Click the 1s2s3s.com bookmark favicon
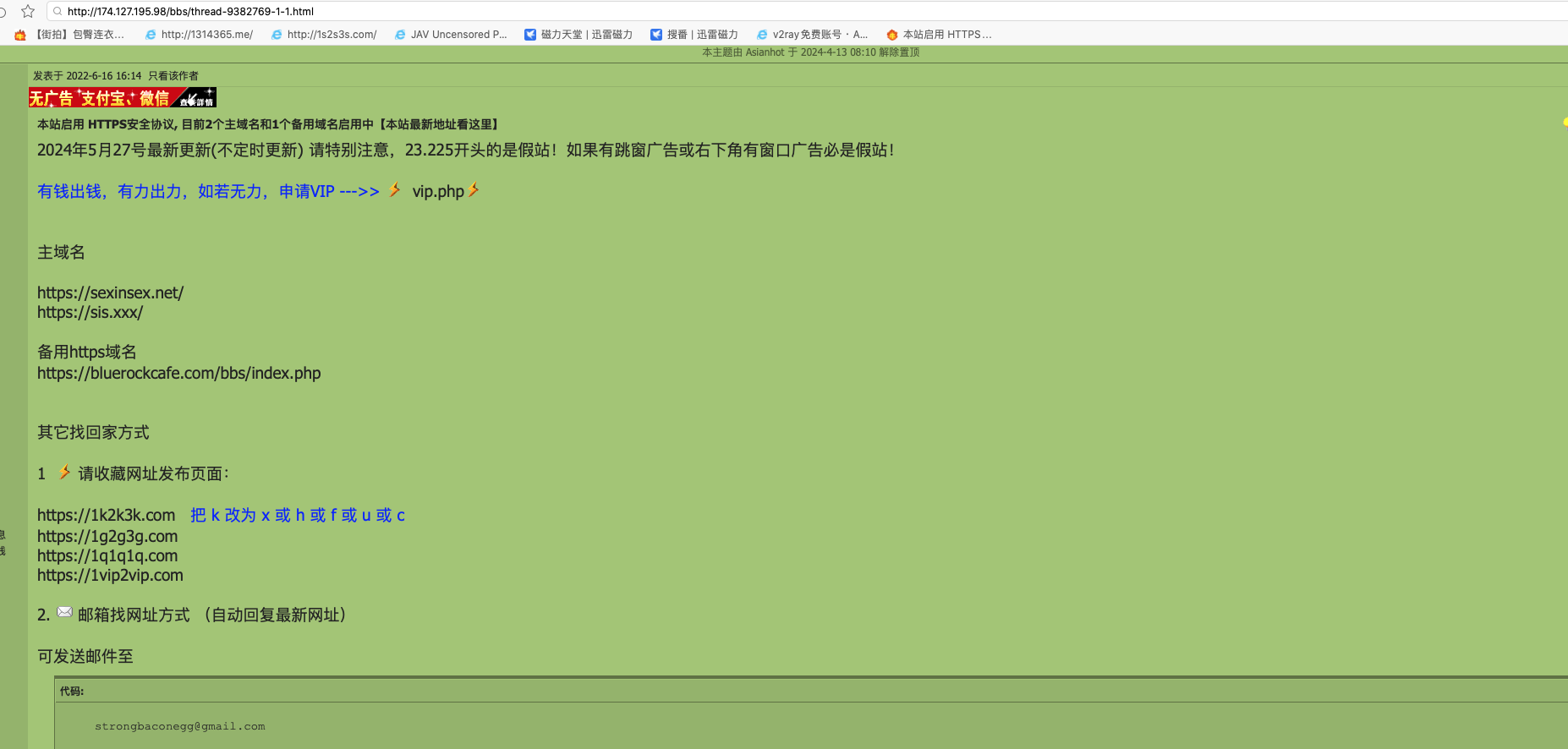The height and width of the screenshot is (749, 1568). click(277, 35)
